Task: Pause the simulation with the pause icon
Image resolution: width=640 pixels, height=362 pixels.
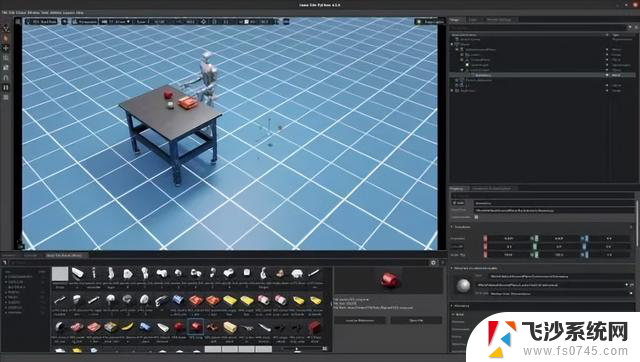Action: [6, 87]
